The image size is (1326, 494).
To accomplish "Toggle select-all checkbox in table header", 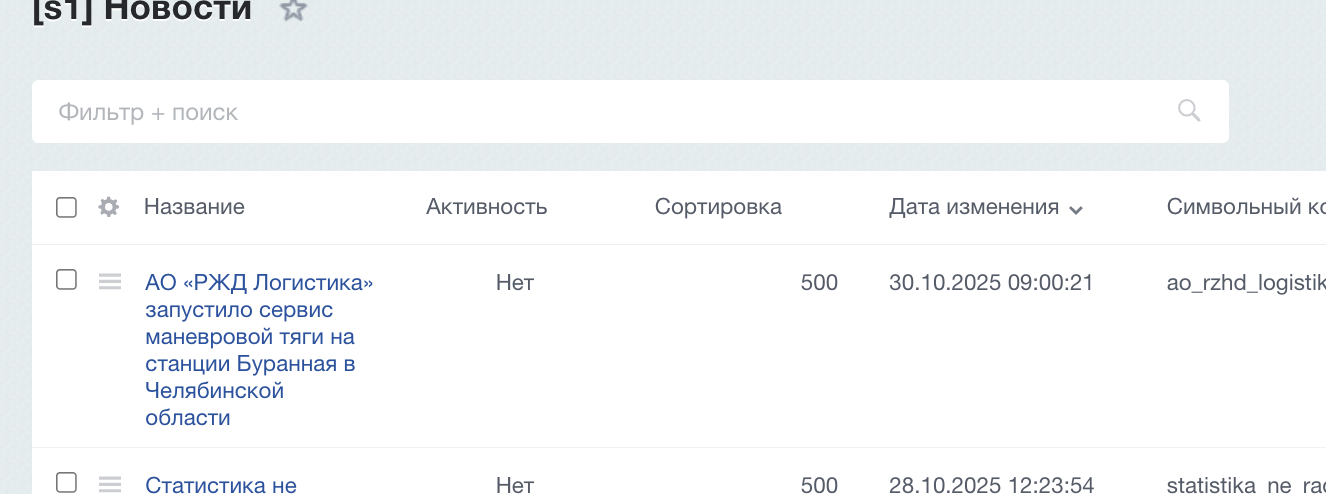I will pos(66,207).
